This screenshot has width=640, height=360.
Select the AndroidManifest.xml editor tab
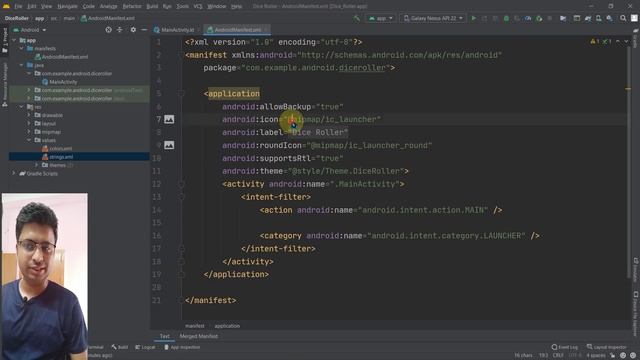click(237, 30)
